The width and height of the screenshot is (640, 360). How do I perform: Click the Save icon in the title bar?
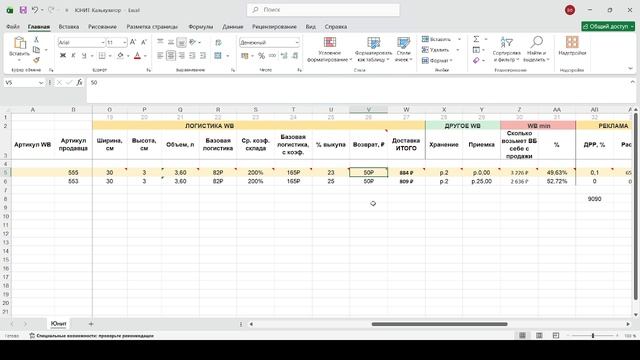[x=23, y=10]
